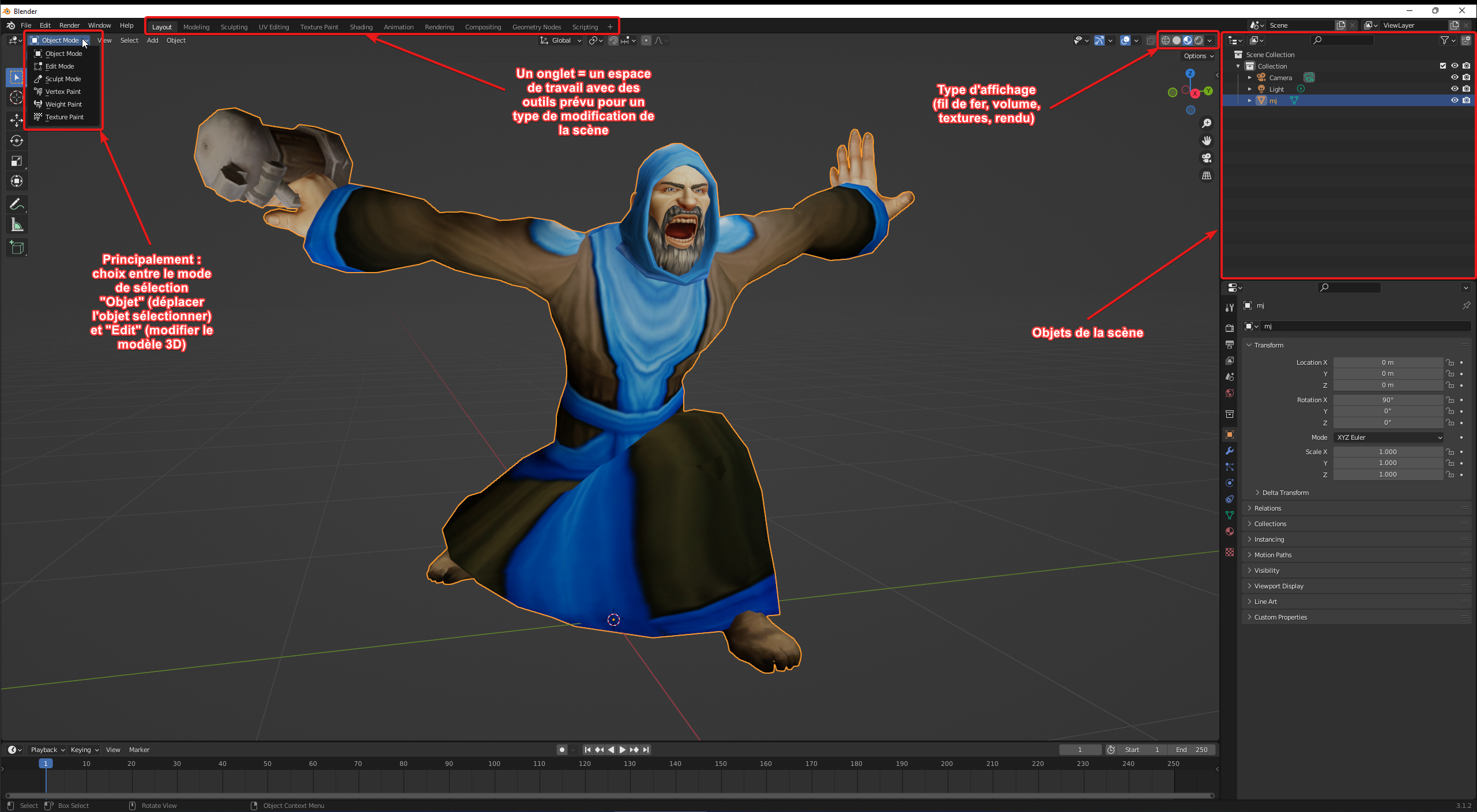Open the XYZ Euler rotation mode dropdown
Viewport: 1477px width, 812px height.
coord(1388,437)
